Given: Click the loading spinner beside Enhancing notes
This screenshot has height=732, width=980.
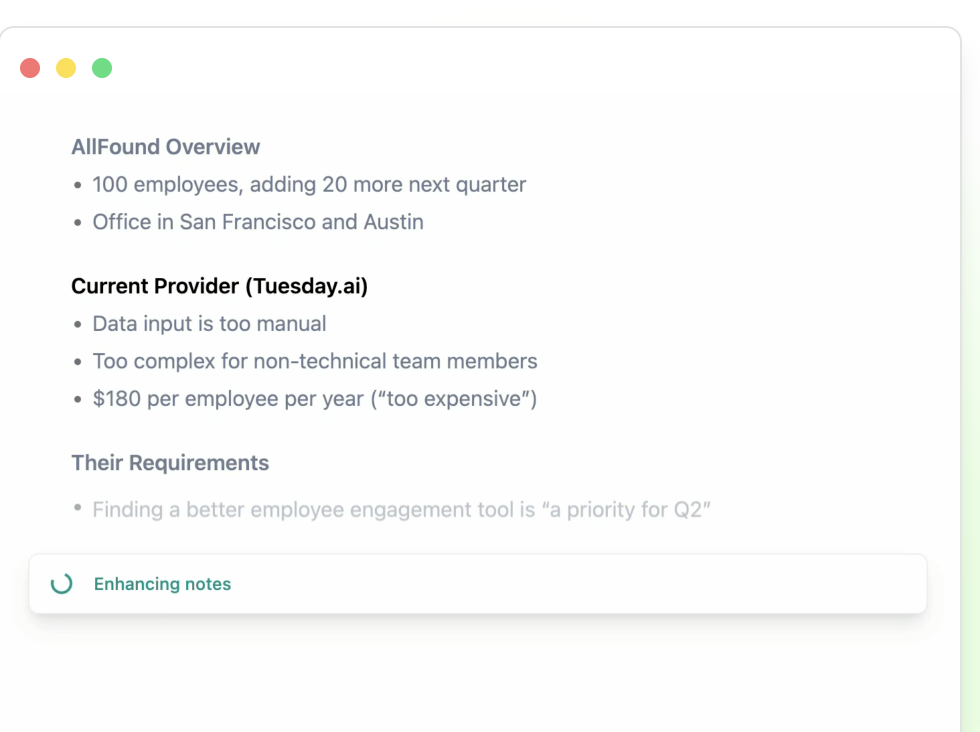Looking at the screenshot, I should (60, 584).
